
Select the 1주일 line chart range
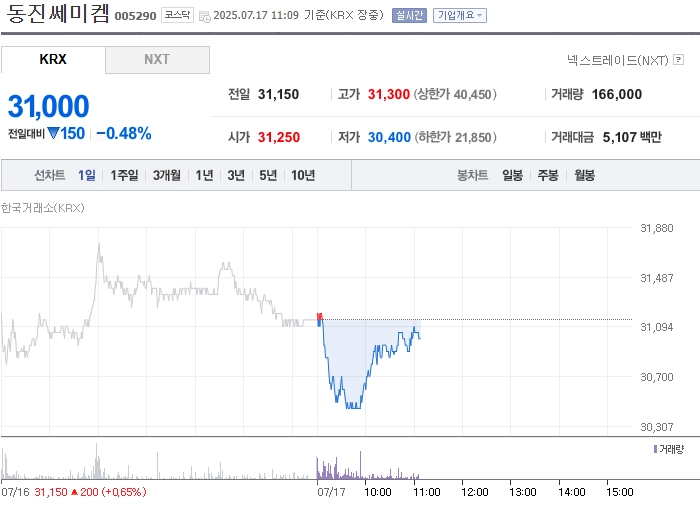(124, 175)
